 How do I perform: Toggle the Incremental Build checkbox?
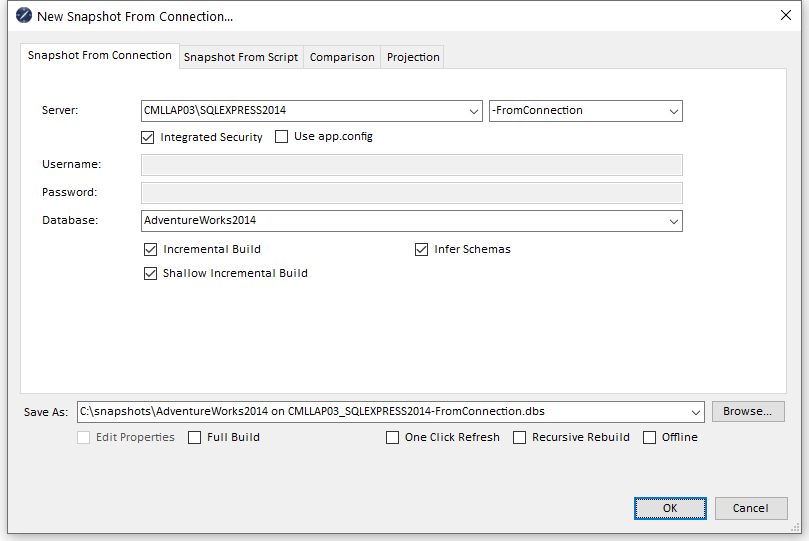coord(151,249)
